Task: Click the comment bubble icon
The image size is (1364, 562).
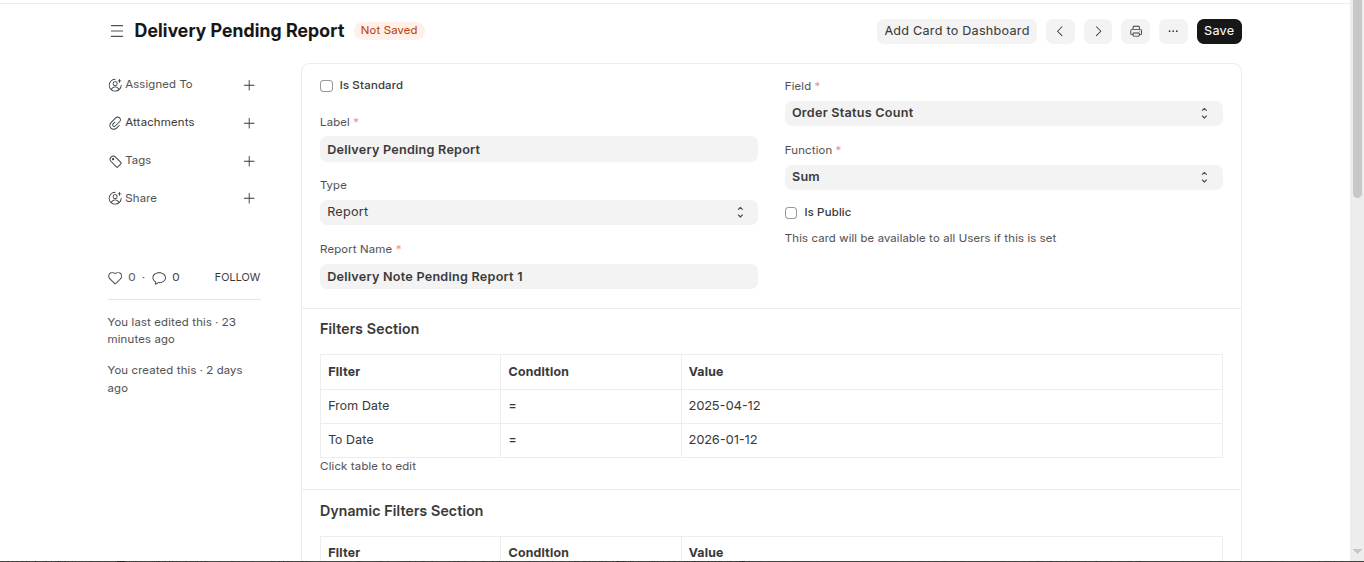Action: point(159,278)
